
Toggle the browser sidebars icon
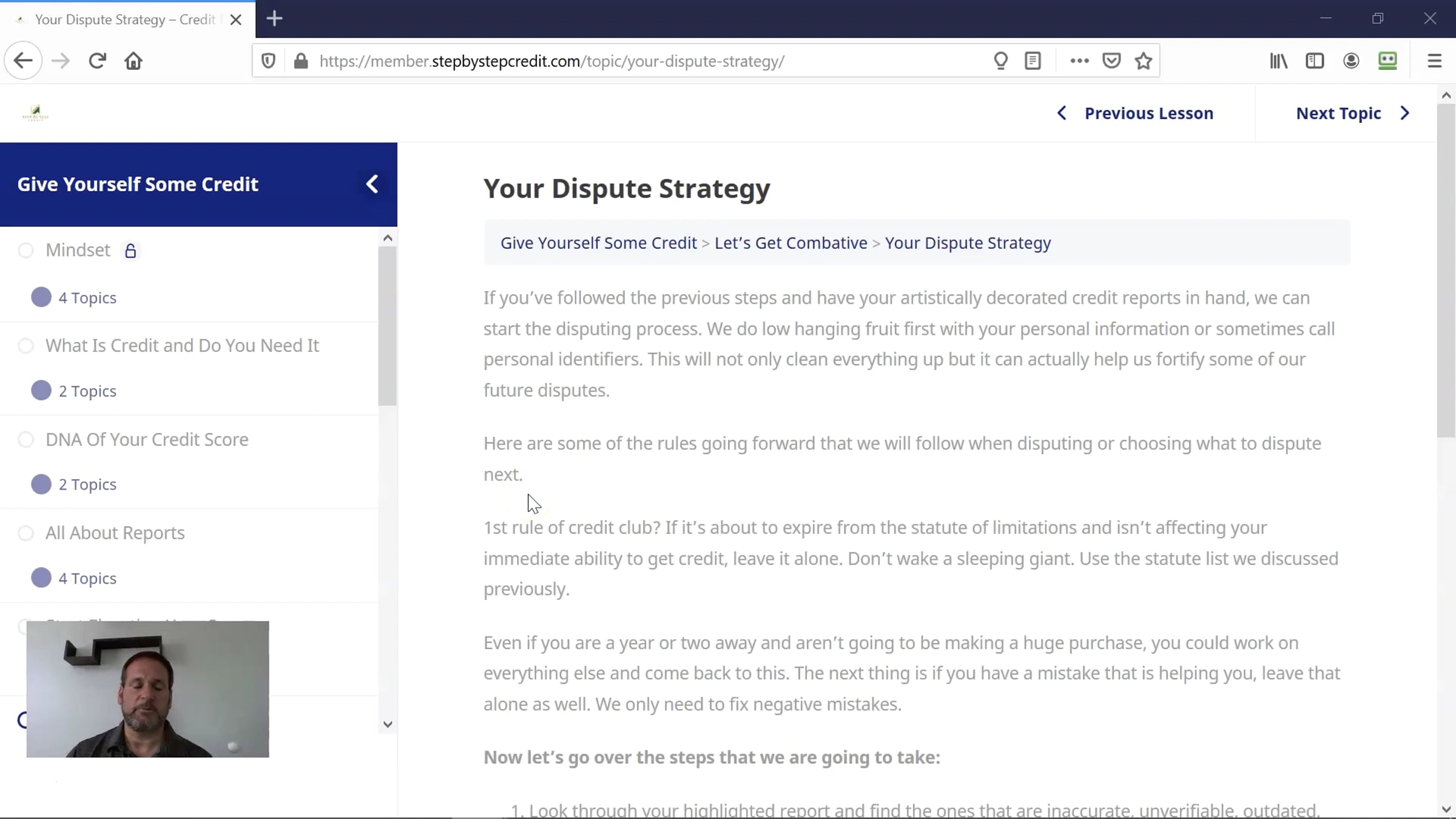point(1315,61)
